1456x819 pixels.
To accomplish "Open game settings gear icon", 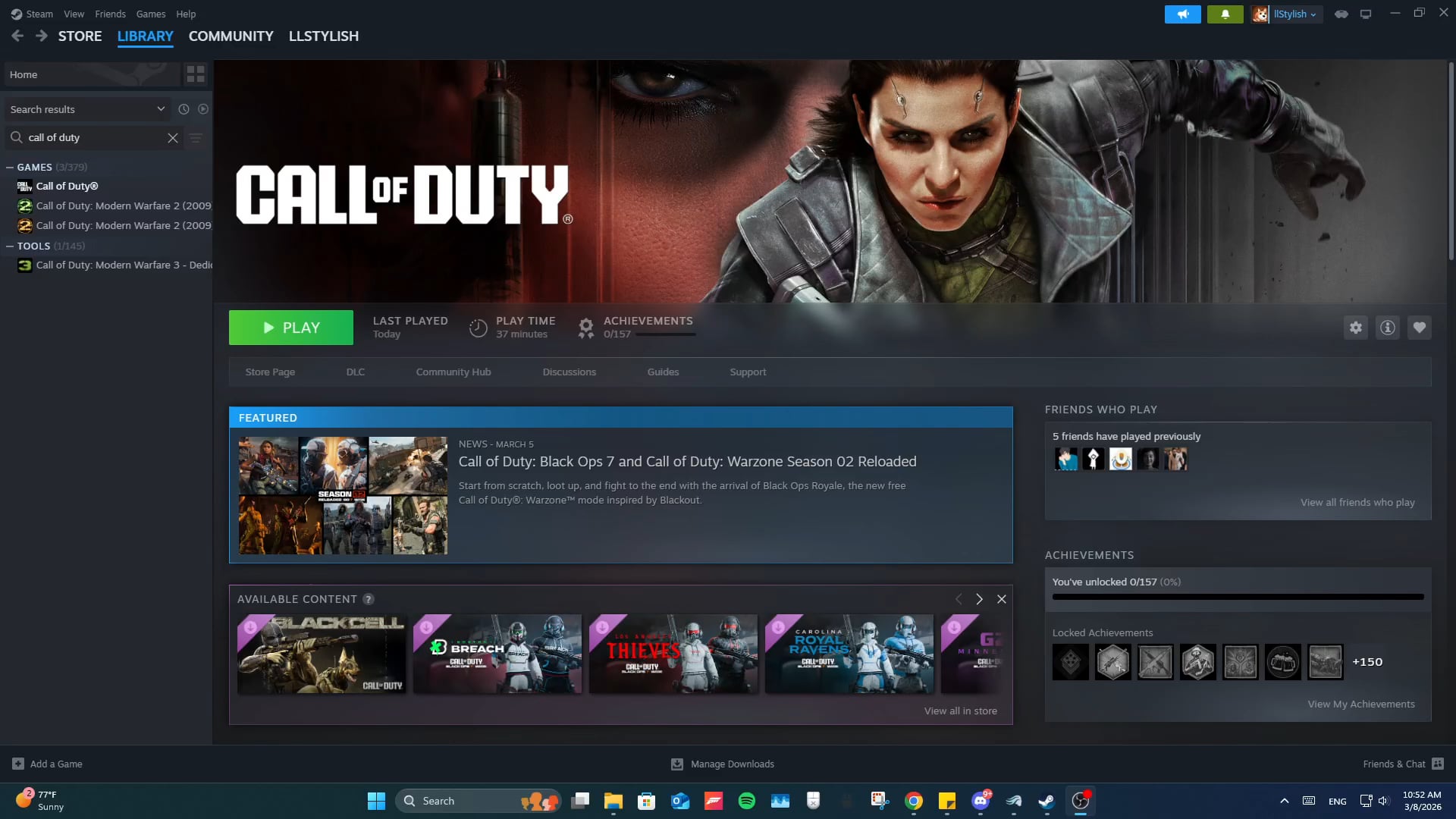I will click(1355, 328).
